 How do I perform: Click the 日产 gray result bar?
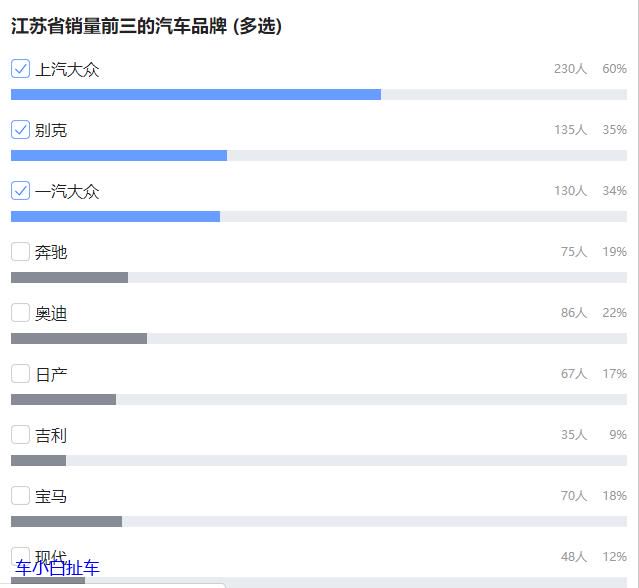click(64, 399)
